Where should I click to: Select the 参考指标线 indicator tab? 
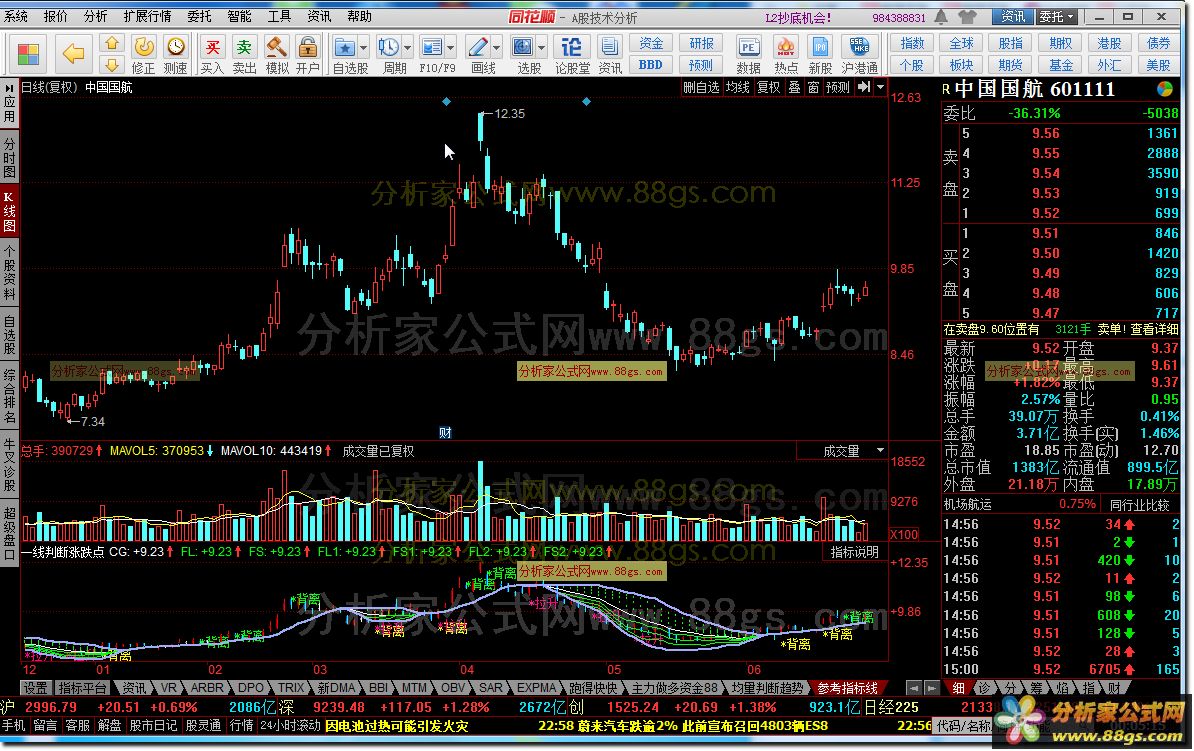pos(847,688)
